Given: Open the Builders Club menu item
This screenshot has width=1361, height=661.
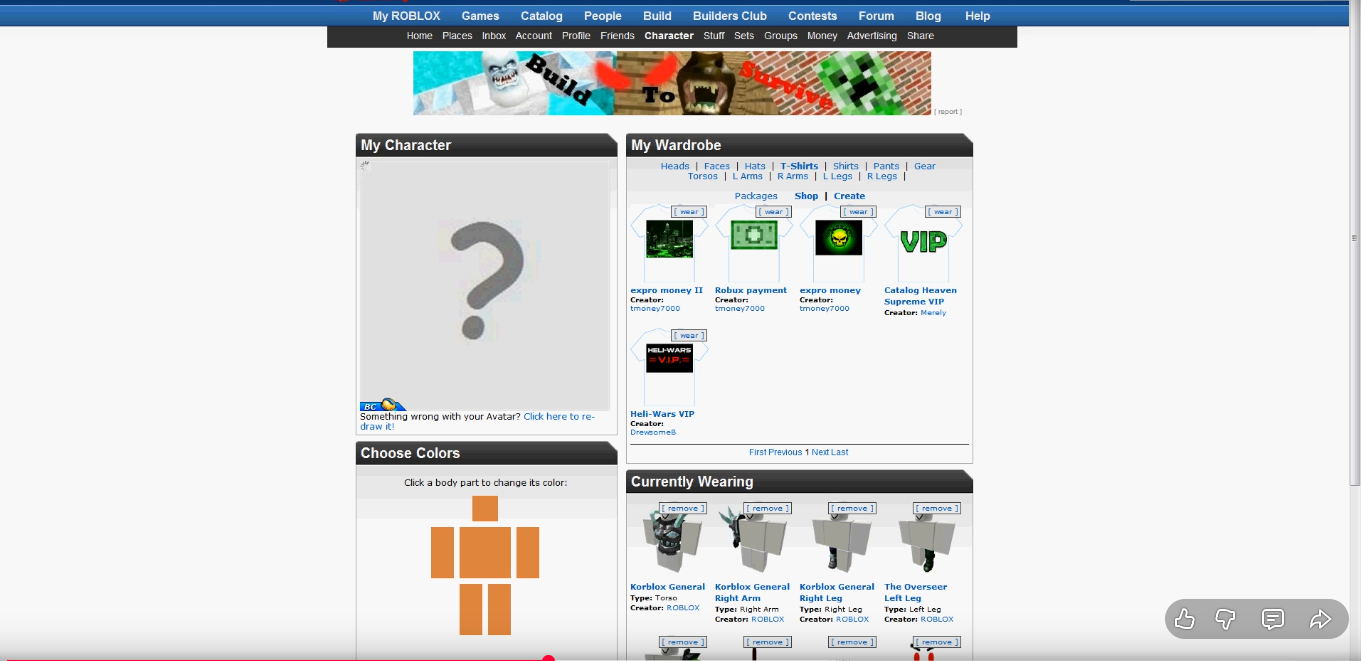Looking at the screenshot, I should pos(730,16).
